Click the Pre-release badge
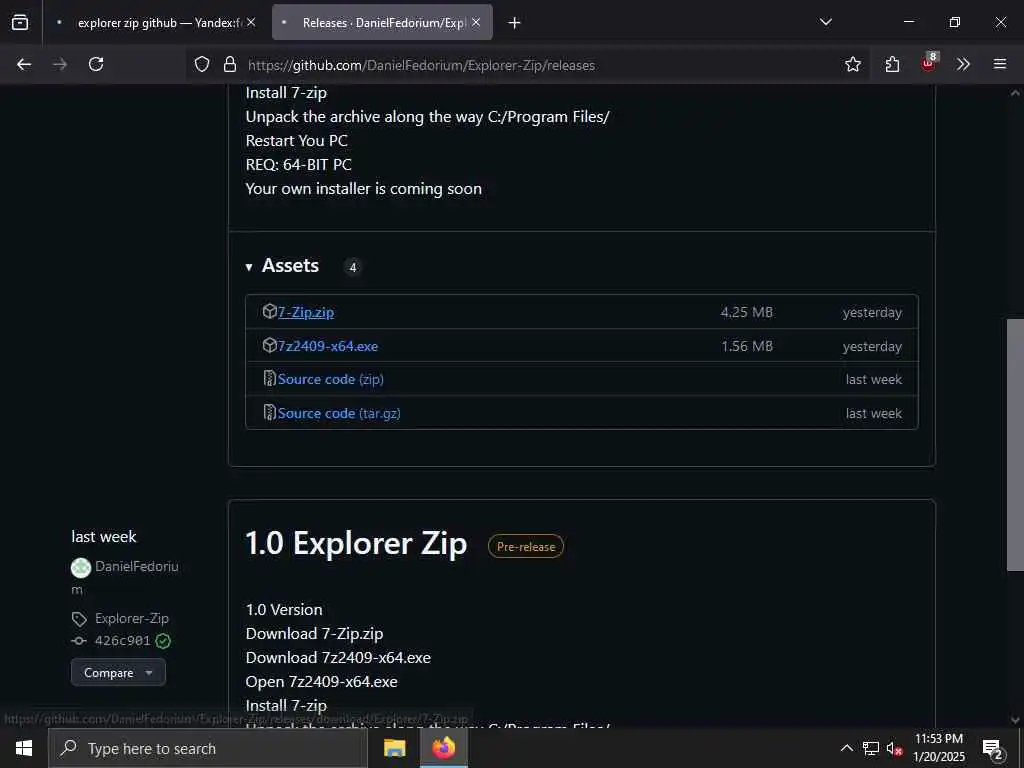This screenshot has width=1024, height=768. (526, 547)
